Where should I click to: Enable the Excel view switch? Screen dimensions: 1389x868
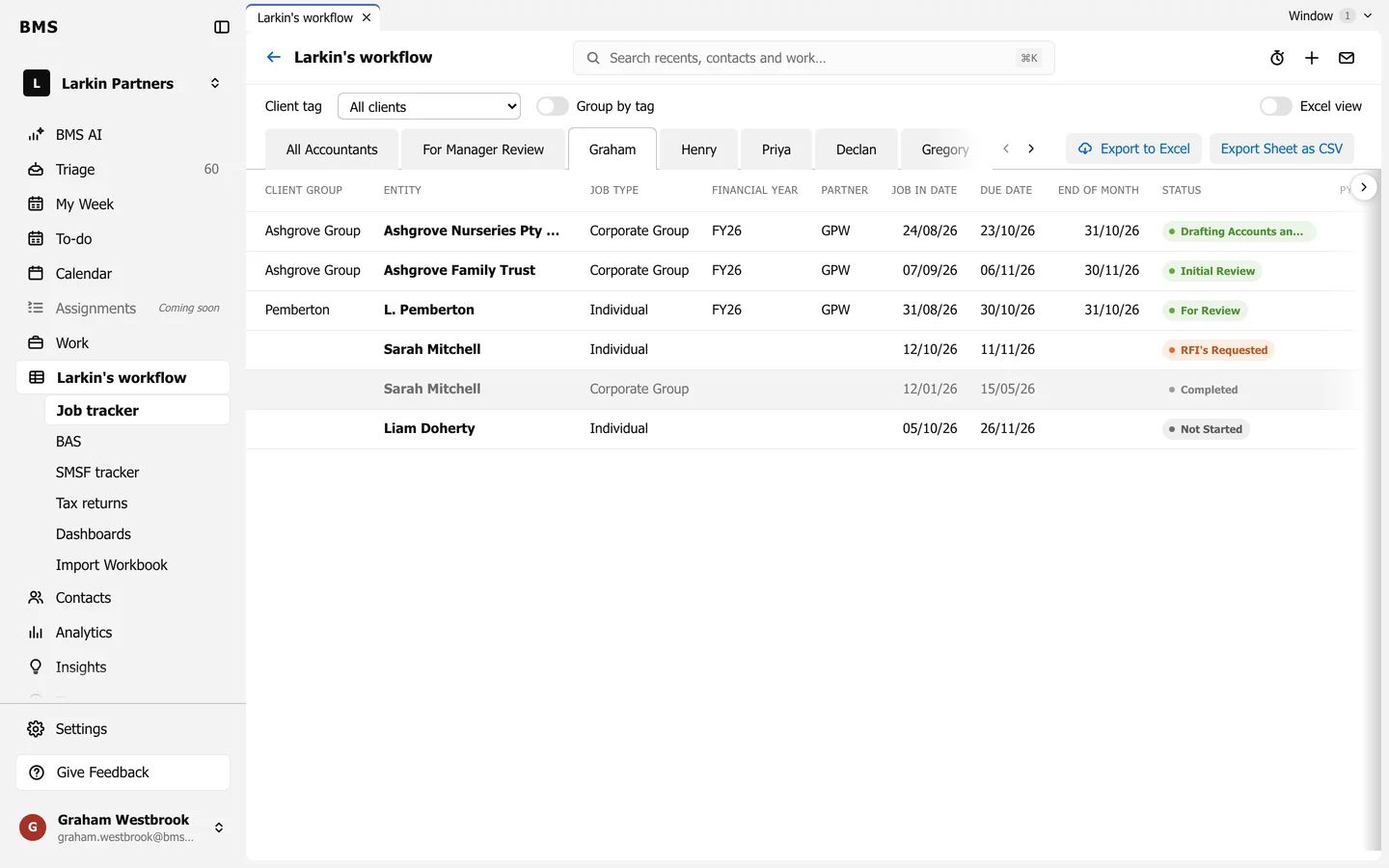click(1276, 106)
